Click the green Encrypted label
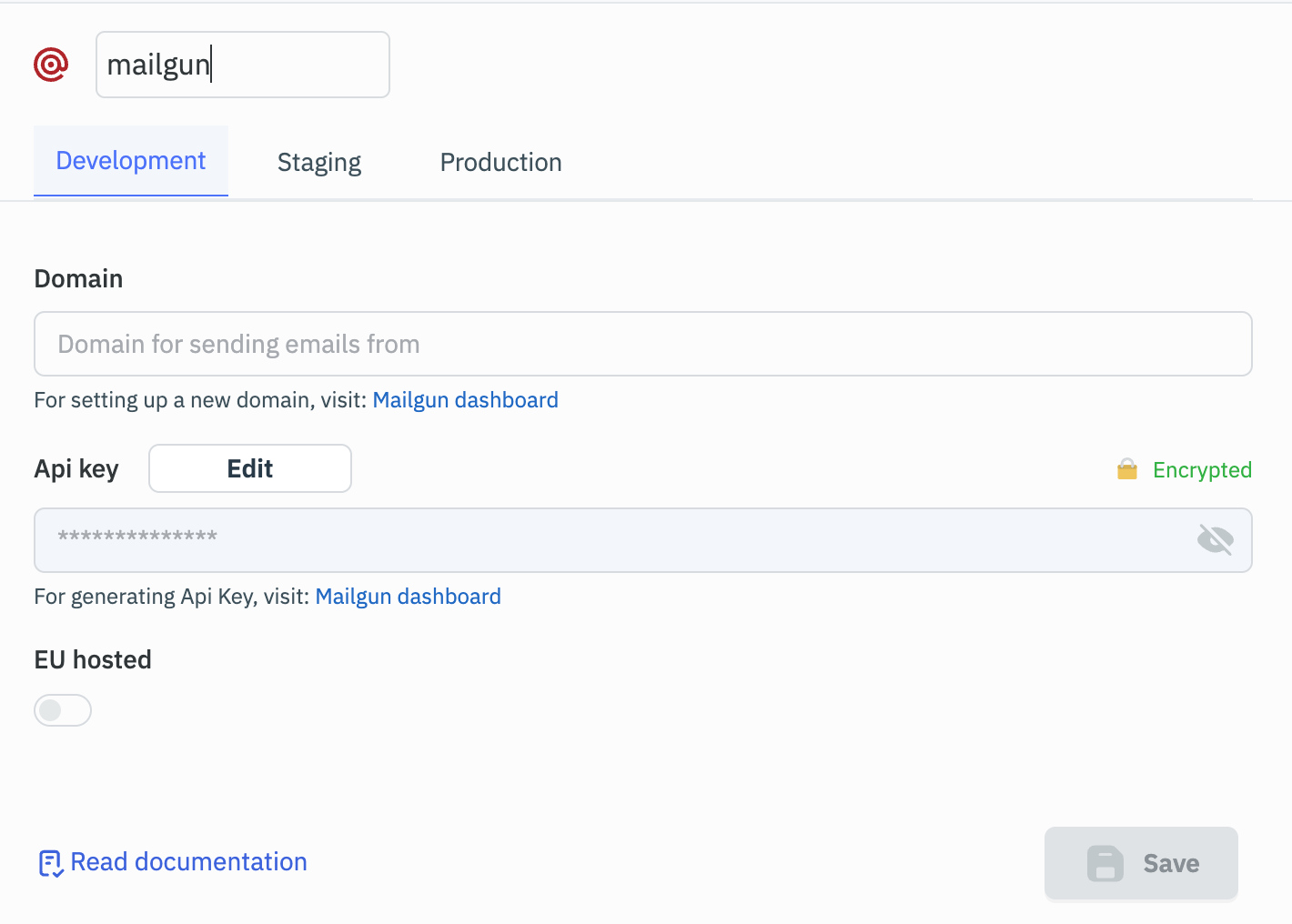1292x924 pixels. [1201, 470]
